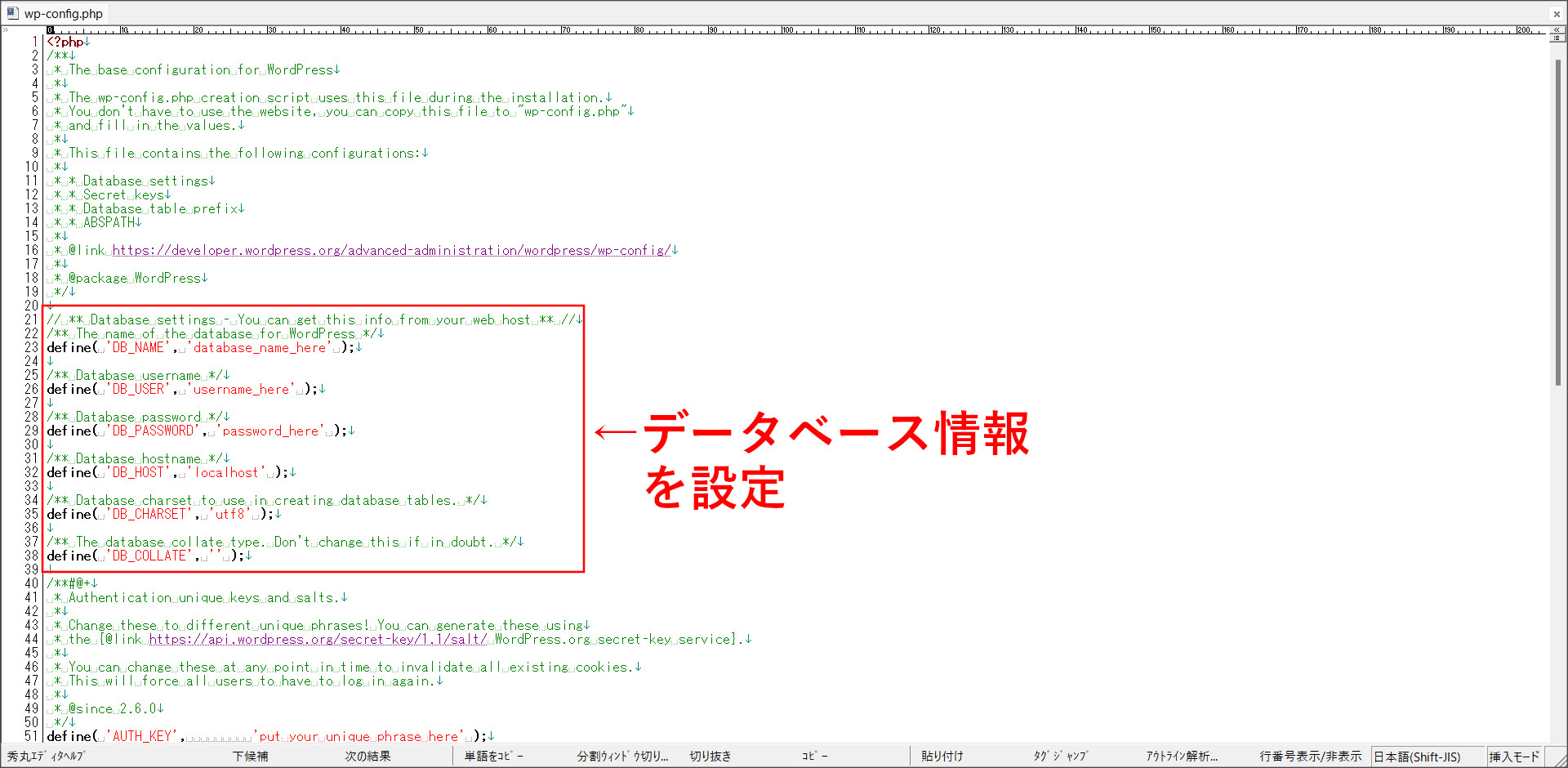Toggle line numbers with 行番号表示/非表示
Image resolution: width=1568 pixels, height=768 pixels.
(x=1310, y=757)
